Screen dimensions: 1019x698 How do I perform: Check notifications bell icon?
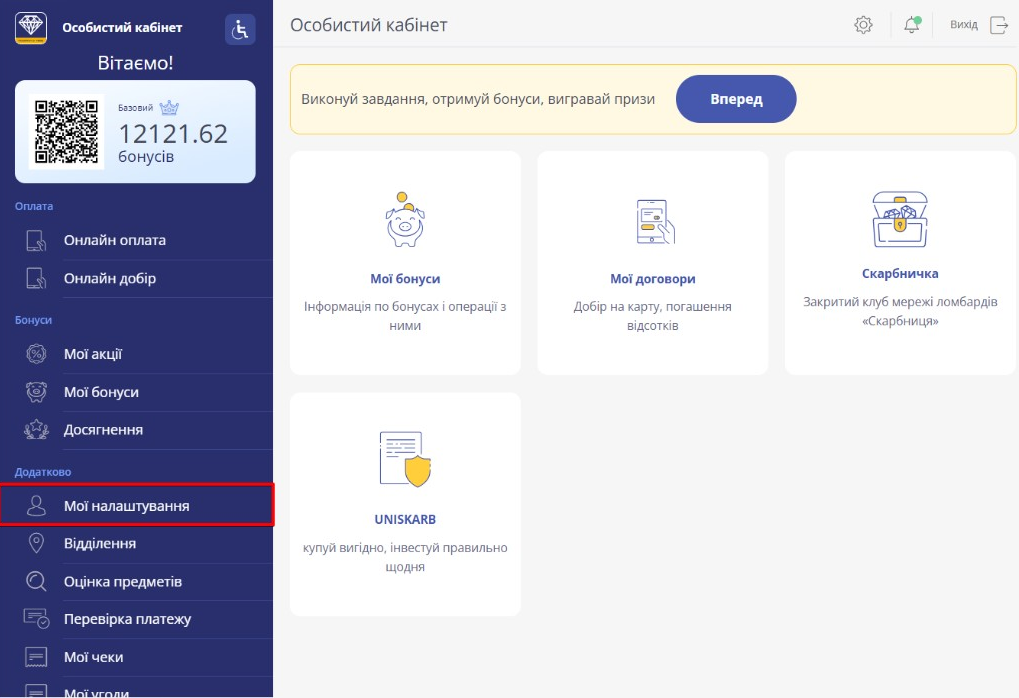(912, 25)
